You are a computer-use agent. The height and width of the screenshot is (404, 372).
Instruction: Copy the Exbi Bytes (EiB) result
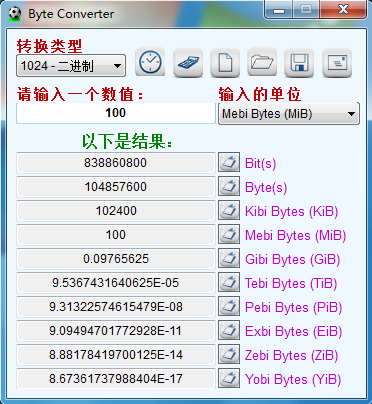tap(229, 330)
